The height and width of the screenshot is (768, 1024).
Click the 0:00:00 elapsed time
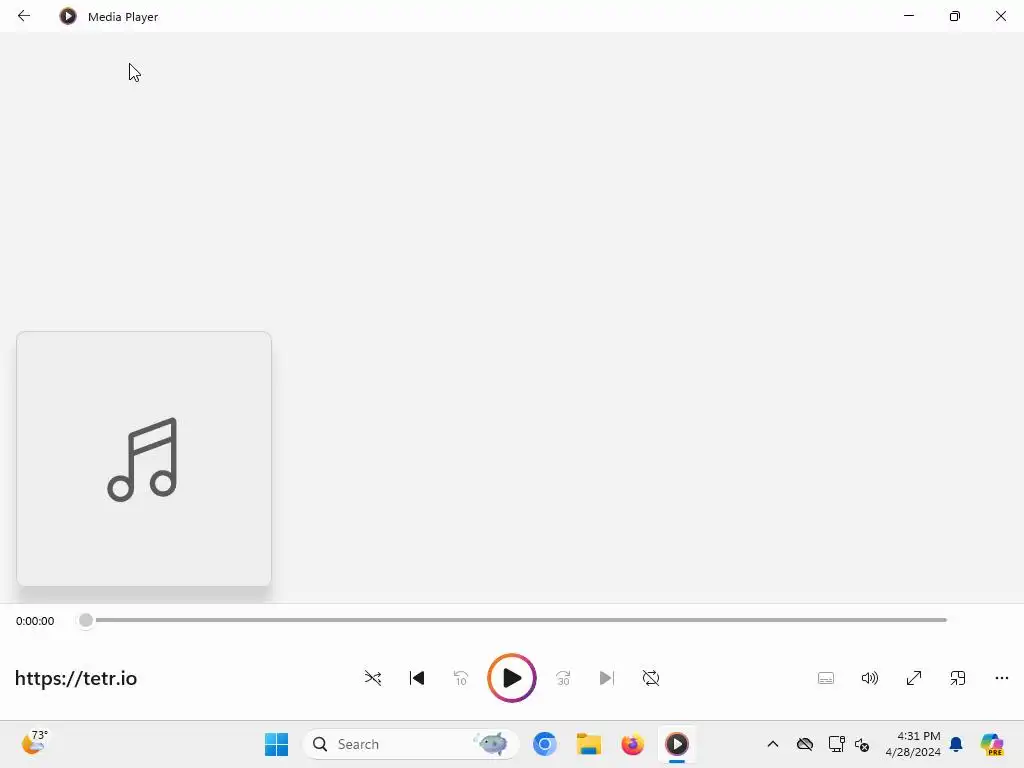click(35, 620)
